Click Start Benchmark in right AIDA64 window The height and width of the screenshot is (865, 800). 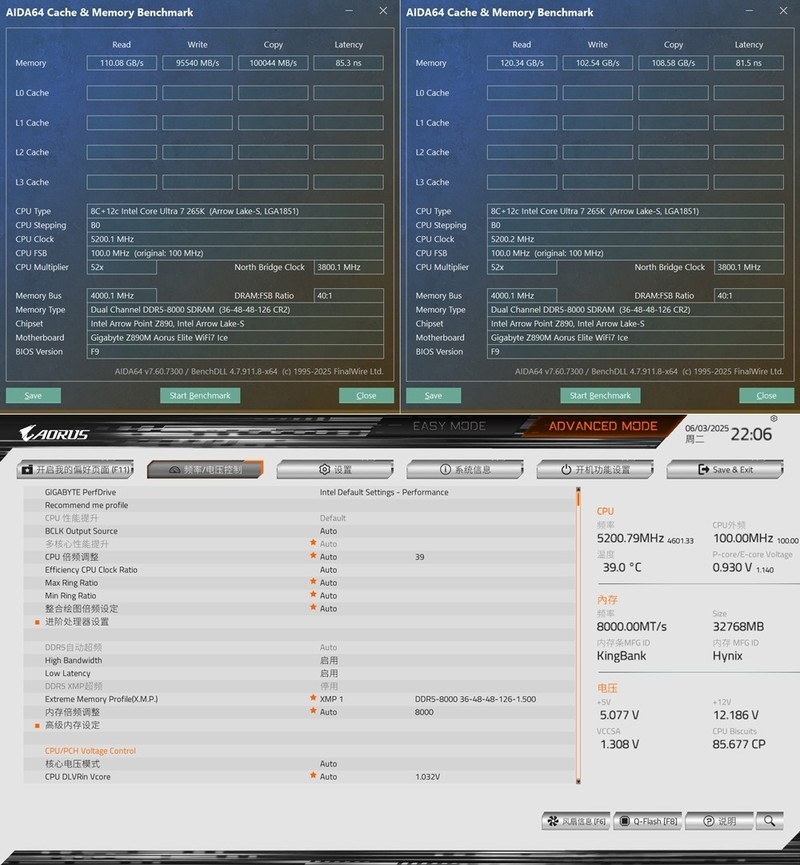[600, 395]
